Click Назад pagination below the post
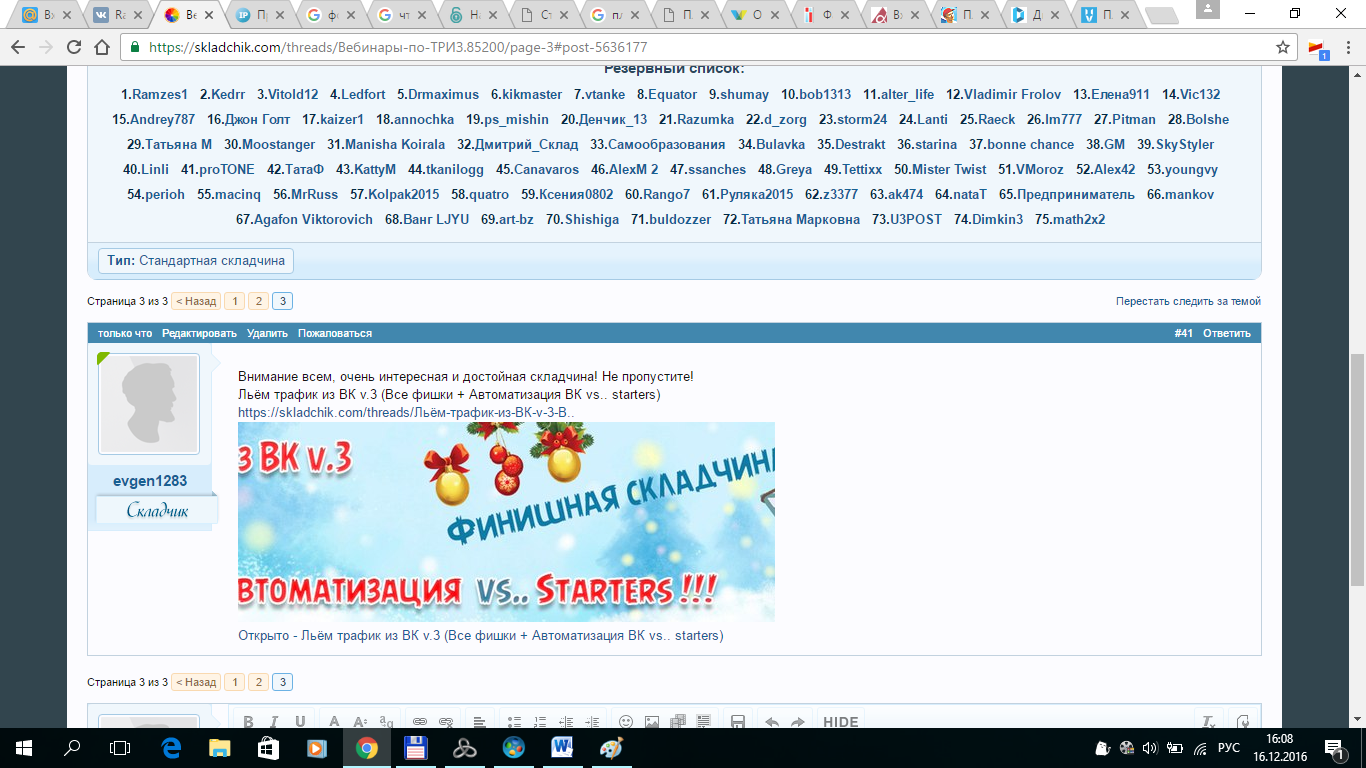 pos(196,682)
